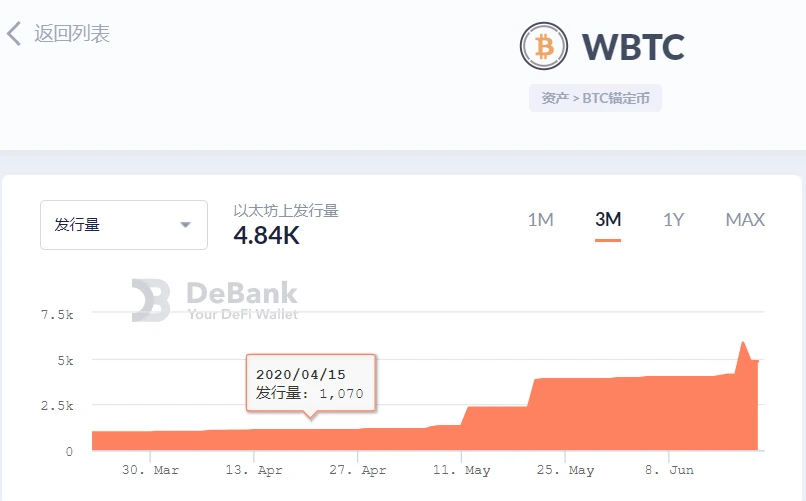806x501 pixels.
Task: Switch chart range to 1Y
Action: (x=673, y=220)
